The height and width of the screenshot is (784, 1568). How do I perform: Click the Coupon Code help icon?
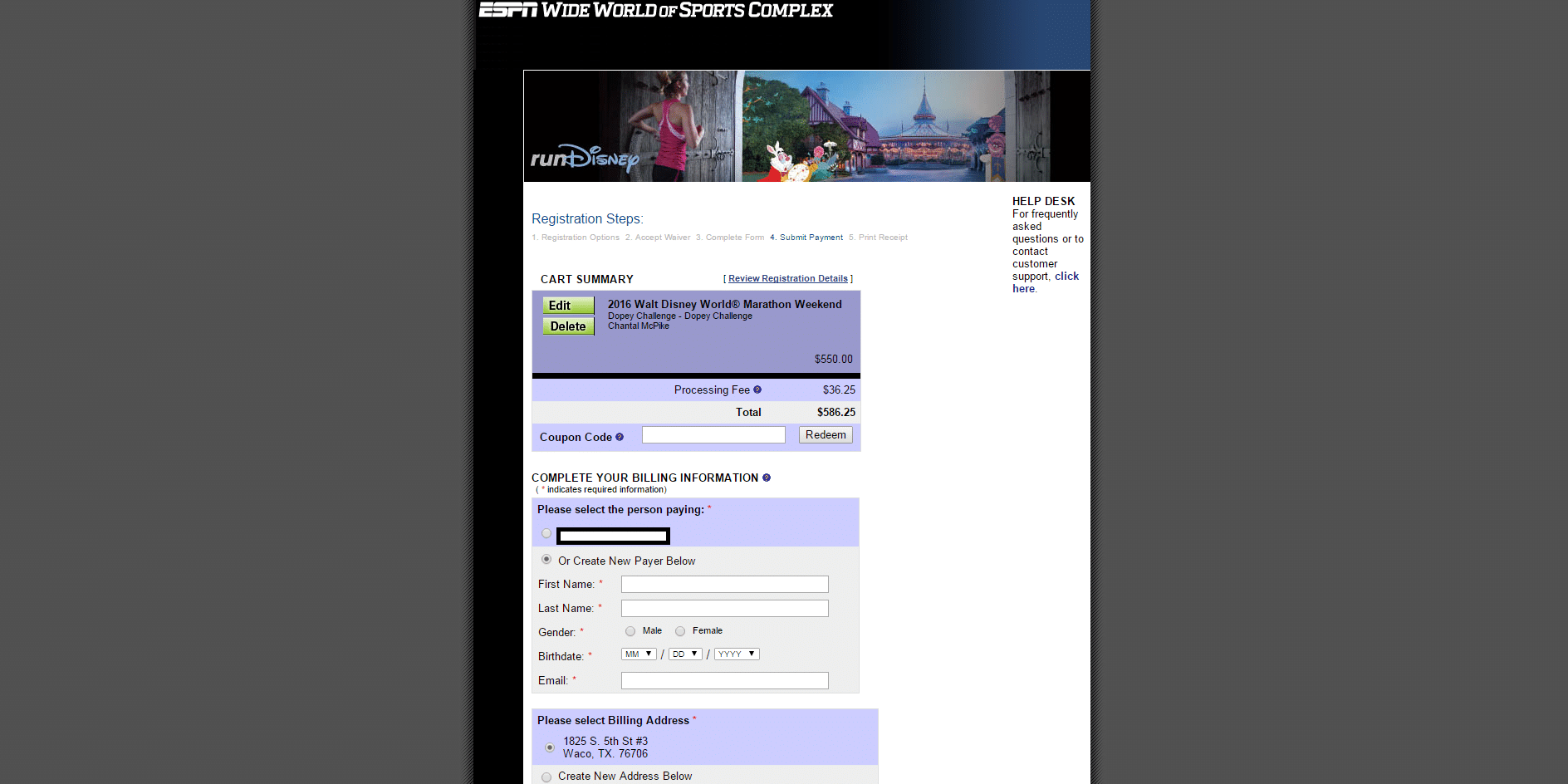620,437
